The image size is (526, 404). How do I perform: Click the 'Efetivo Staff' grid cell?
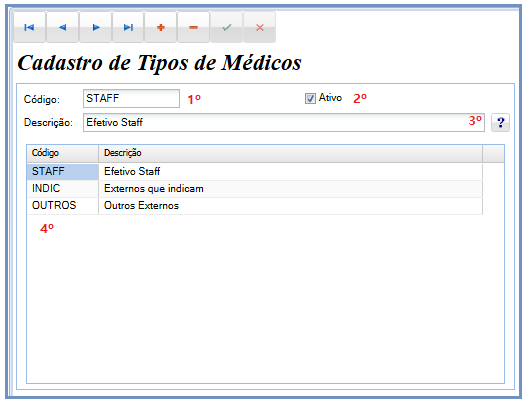tap(291, 171)
